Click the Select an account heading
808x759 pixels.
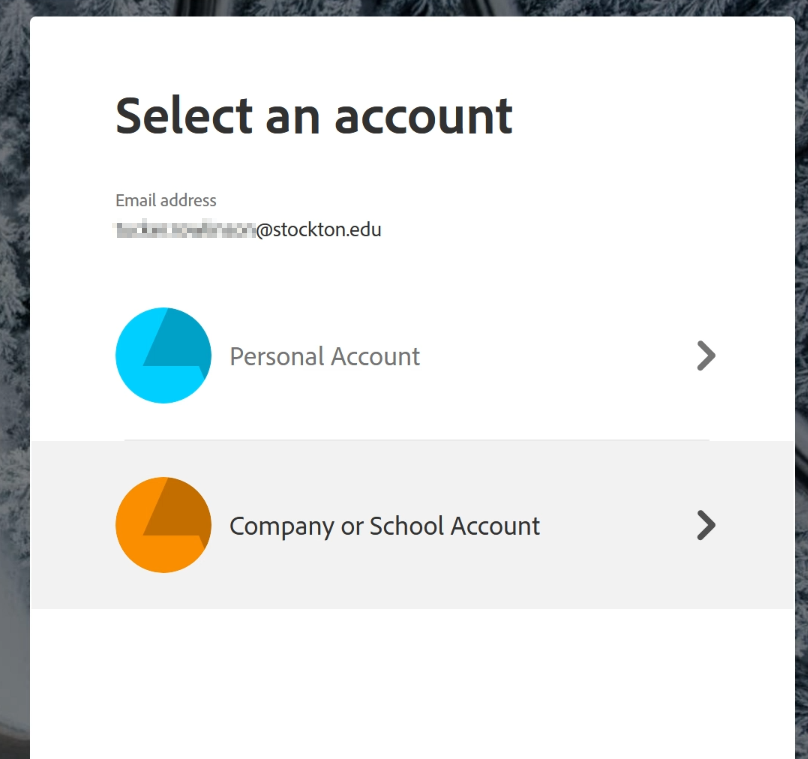point(314,116)
